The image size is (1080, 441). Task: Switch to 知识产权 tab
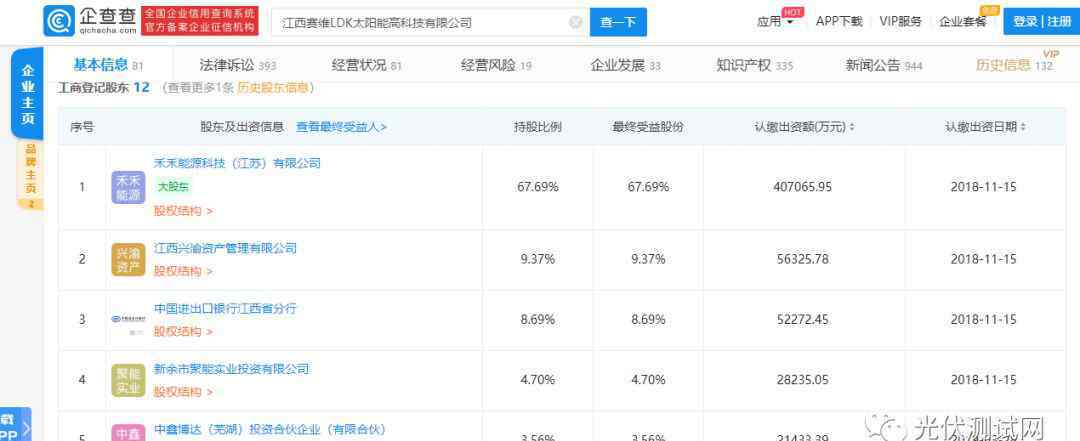pyautogui.click(x=755, y=65)
